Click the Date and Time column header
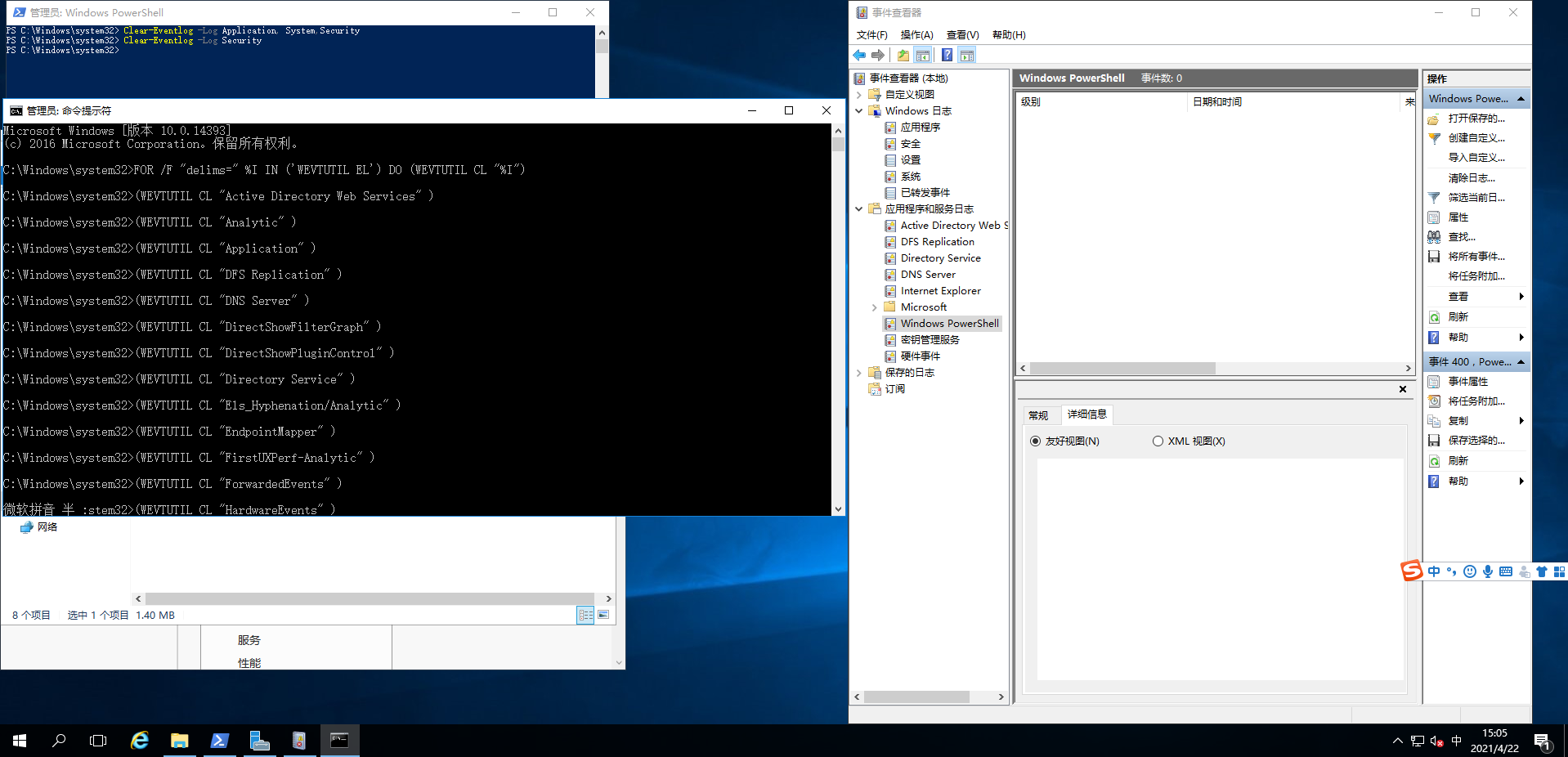The image size is (1568, 757). click(x=1293, y=102)
